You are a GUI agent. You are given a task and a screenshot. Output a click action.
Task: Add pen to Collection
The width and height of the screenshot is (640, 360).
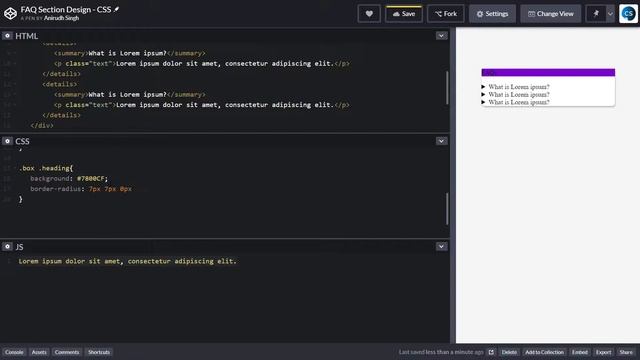pos(544,352)
